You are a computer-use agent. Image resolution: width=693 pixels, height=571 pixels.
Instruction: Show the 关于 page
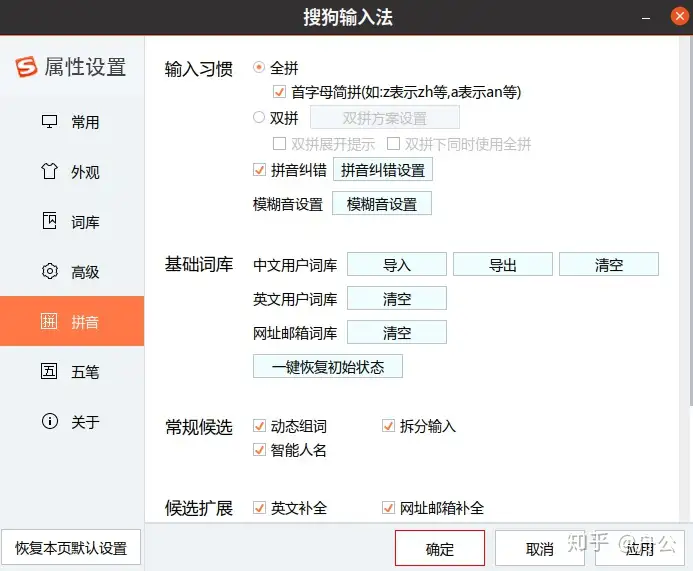click(x=72, y=421)
